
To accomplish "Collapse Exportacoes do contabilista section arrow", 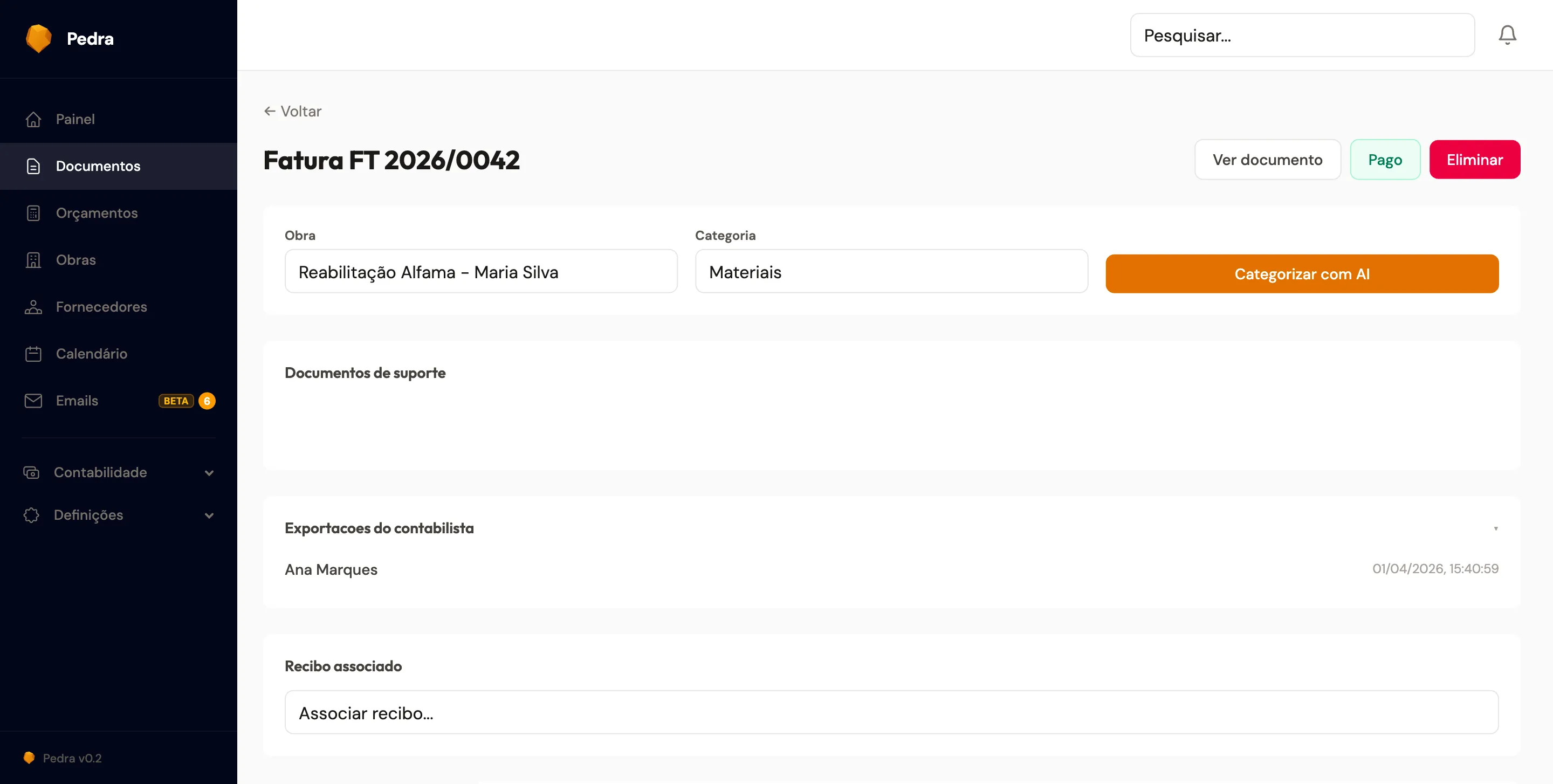I will coord(1496,528).
